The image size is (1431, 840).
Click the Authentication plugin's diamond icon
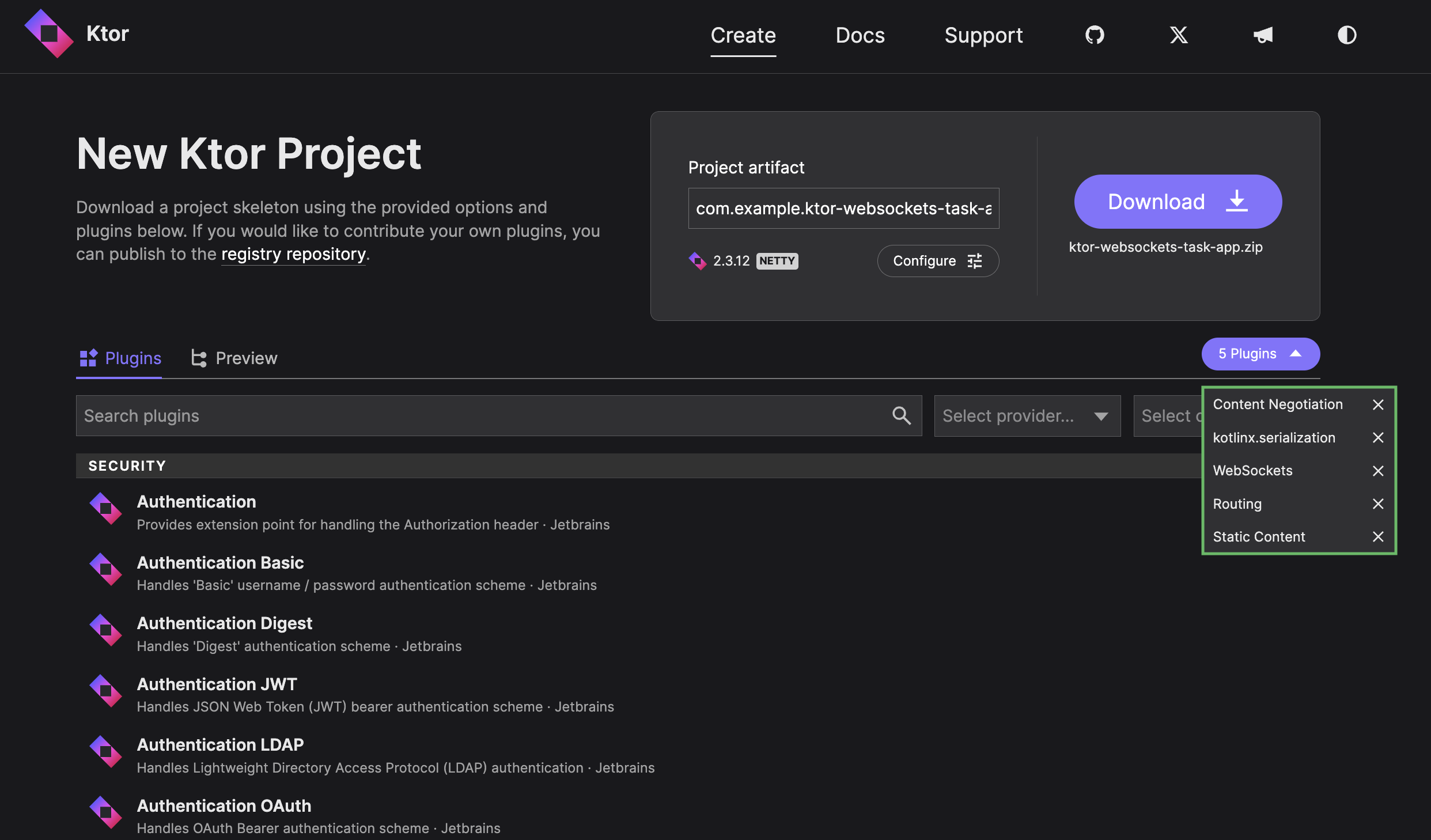pyautogui.click(x=105, y=509)
